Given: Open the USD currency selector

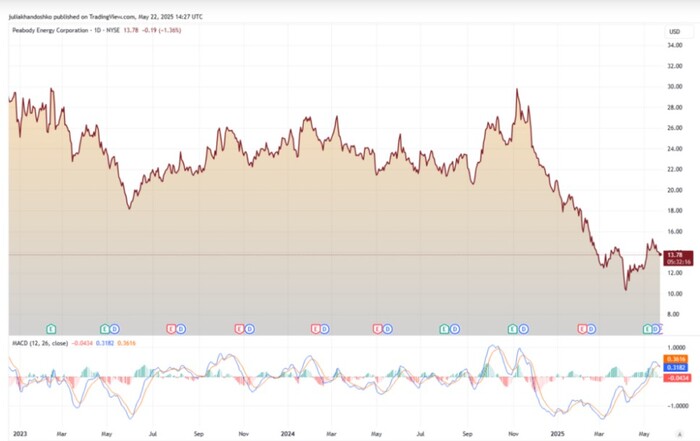Looking at the screenshot, I should (674, 32).
